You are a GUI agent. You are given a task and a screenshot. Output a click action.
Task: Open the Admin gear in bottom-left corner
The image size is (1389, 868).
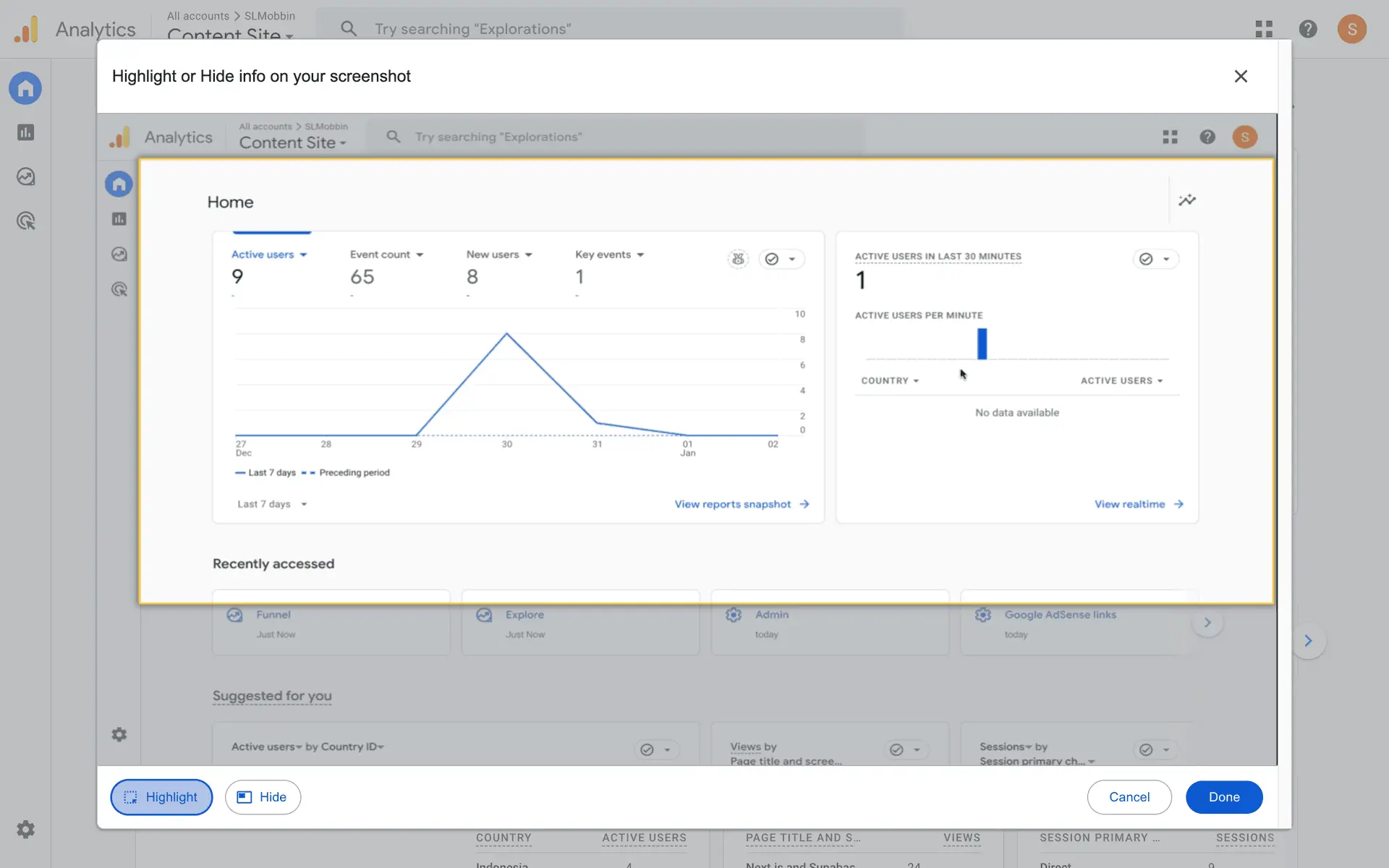(25, 829)
